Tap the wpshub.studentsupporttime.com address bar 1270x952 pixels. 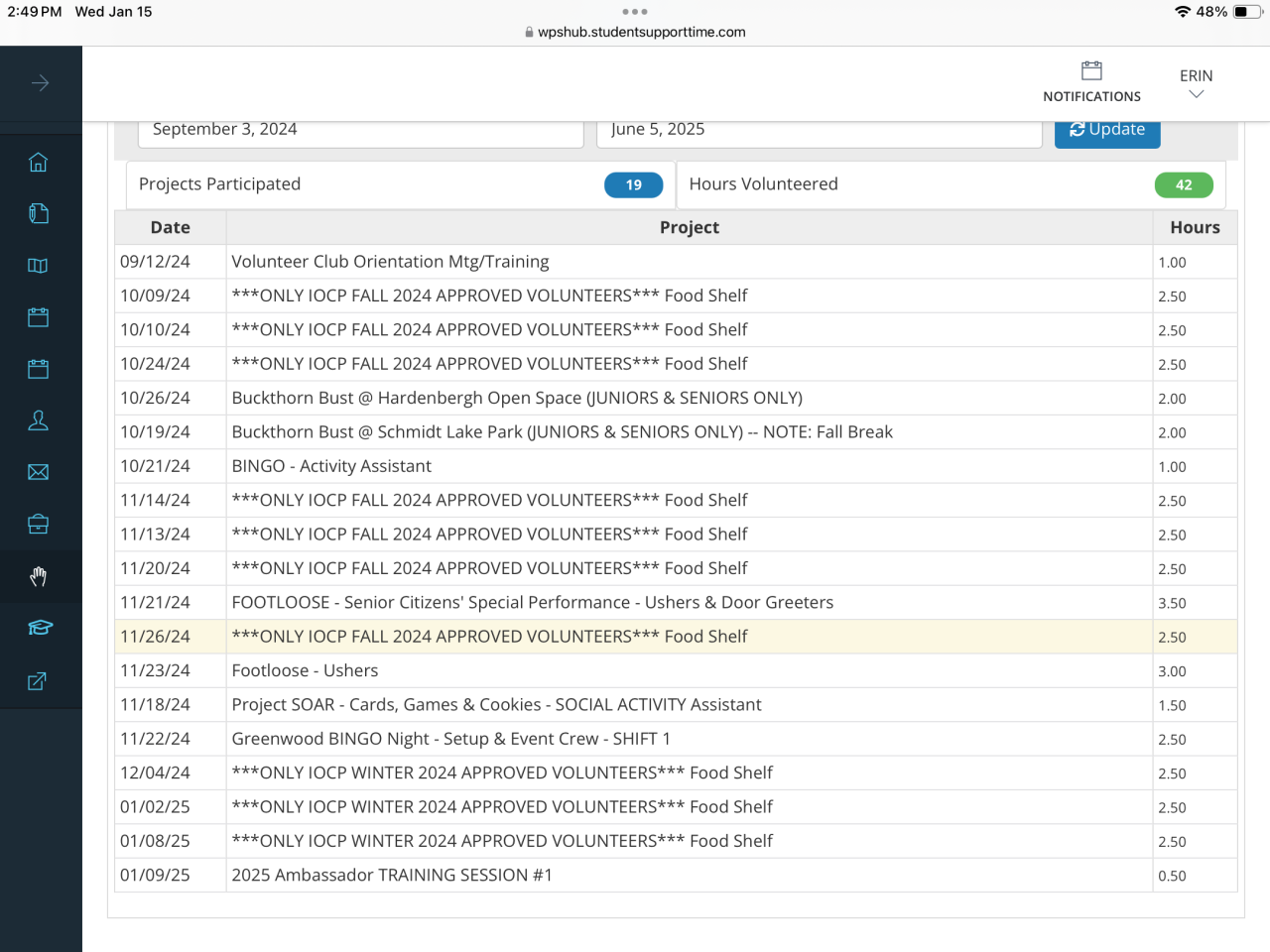point(635,32)
